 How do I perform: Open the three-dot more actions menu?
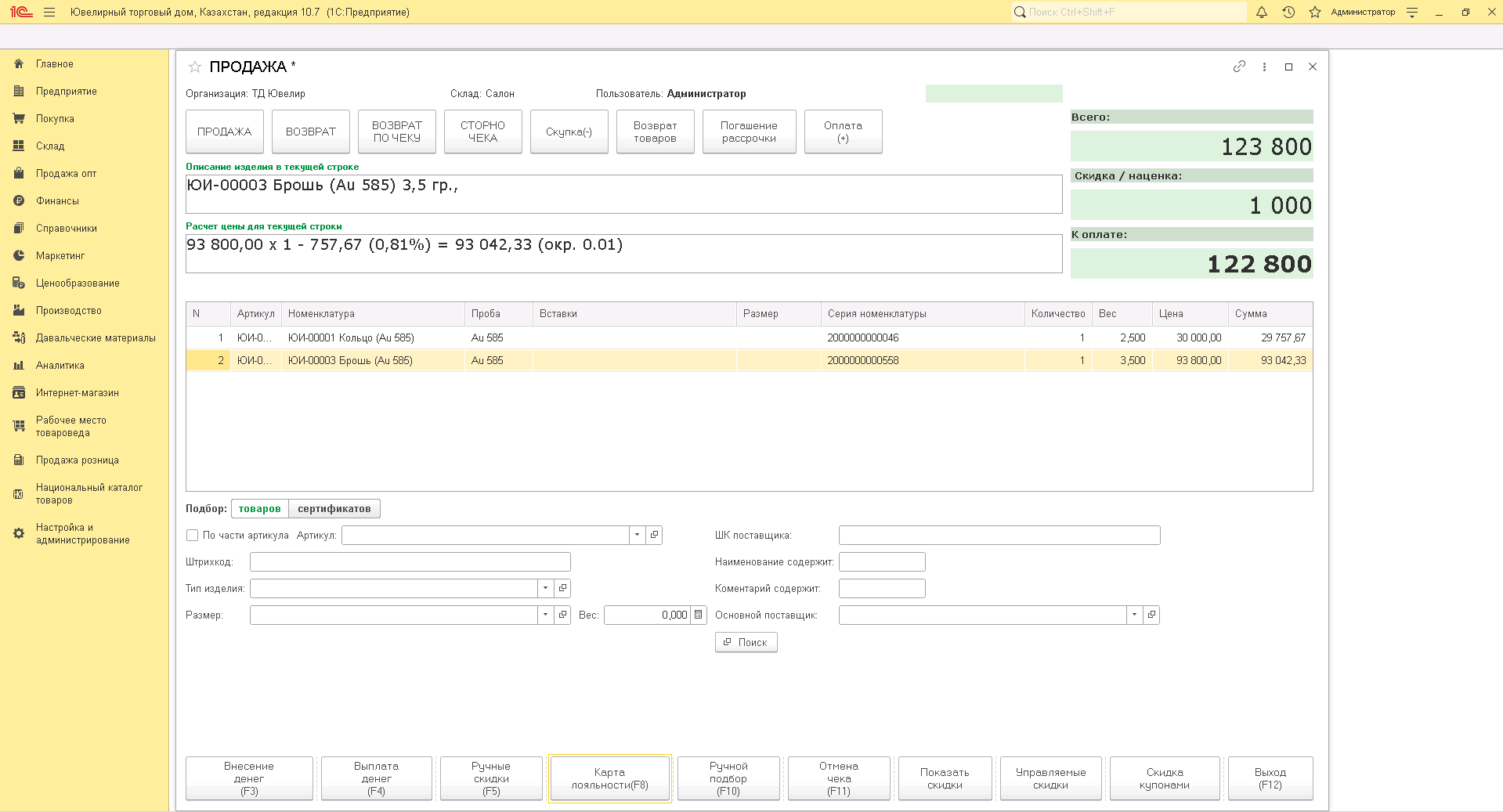click(x=1264, y=67)
